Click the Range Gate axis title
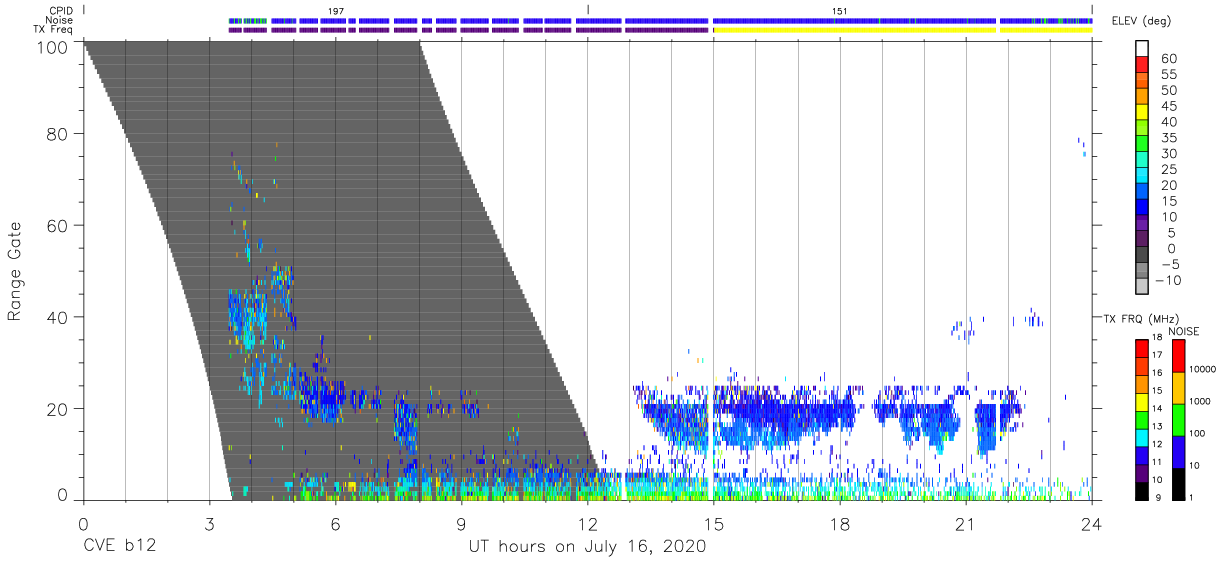 [x=15, y=271]
